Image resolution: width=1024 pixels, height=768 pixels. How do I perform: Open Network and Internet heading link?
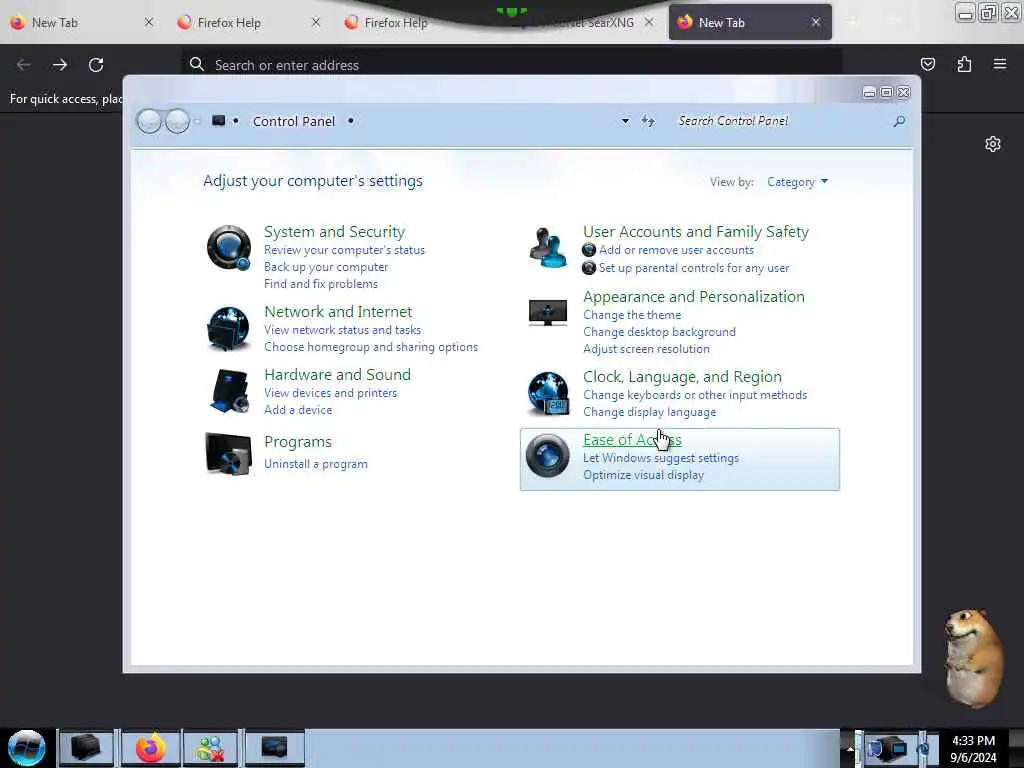pos(338,312)
